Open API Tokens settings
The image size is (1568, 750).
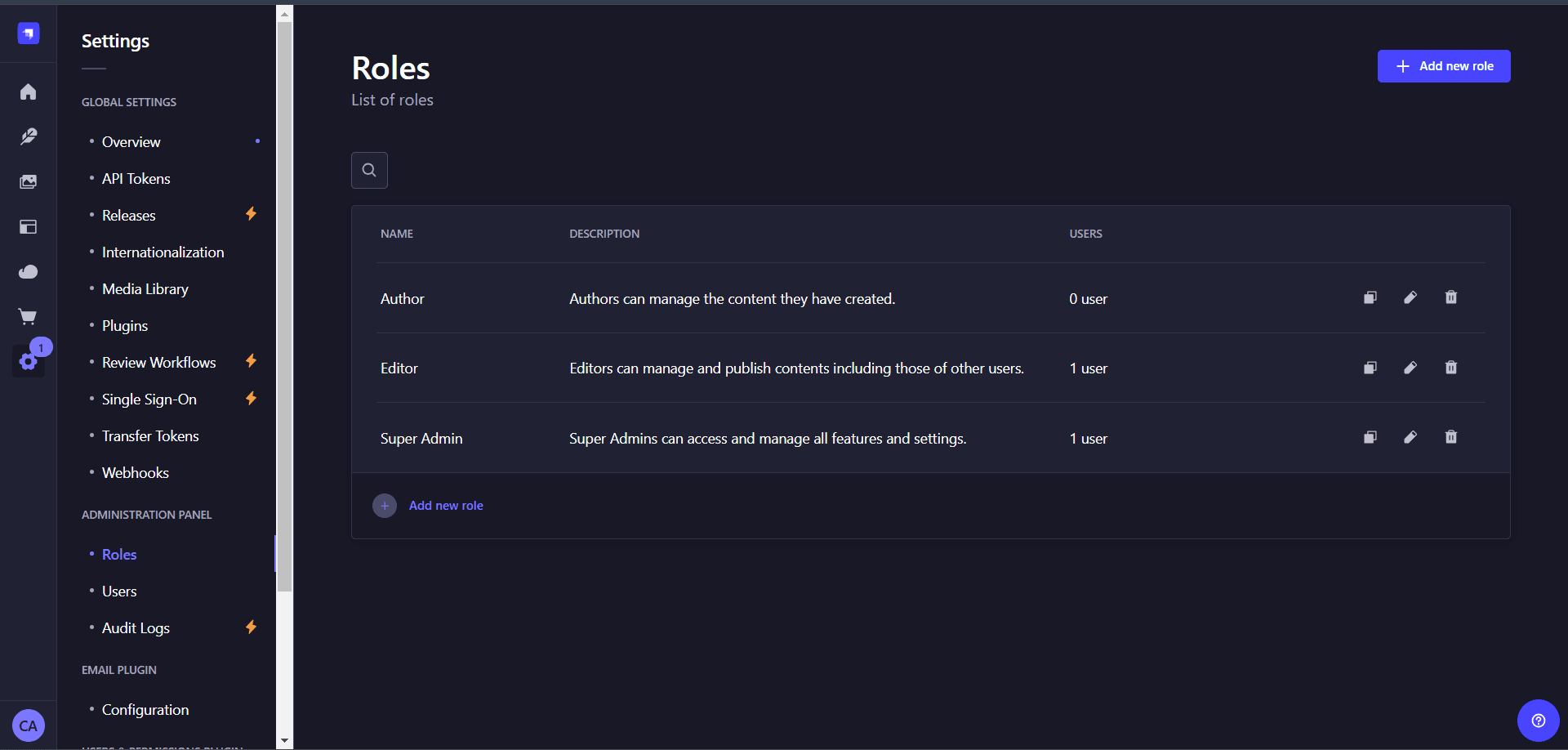click(136, 179)
